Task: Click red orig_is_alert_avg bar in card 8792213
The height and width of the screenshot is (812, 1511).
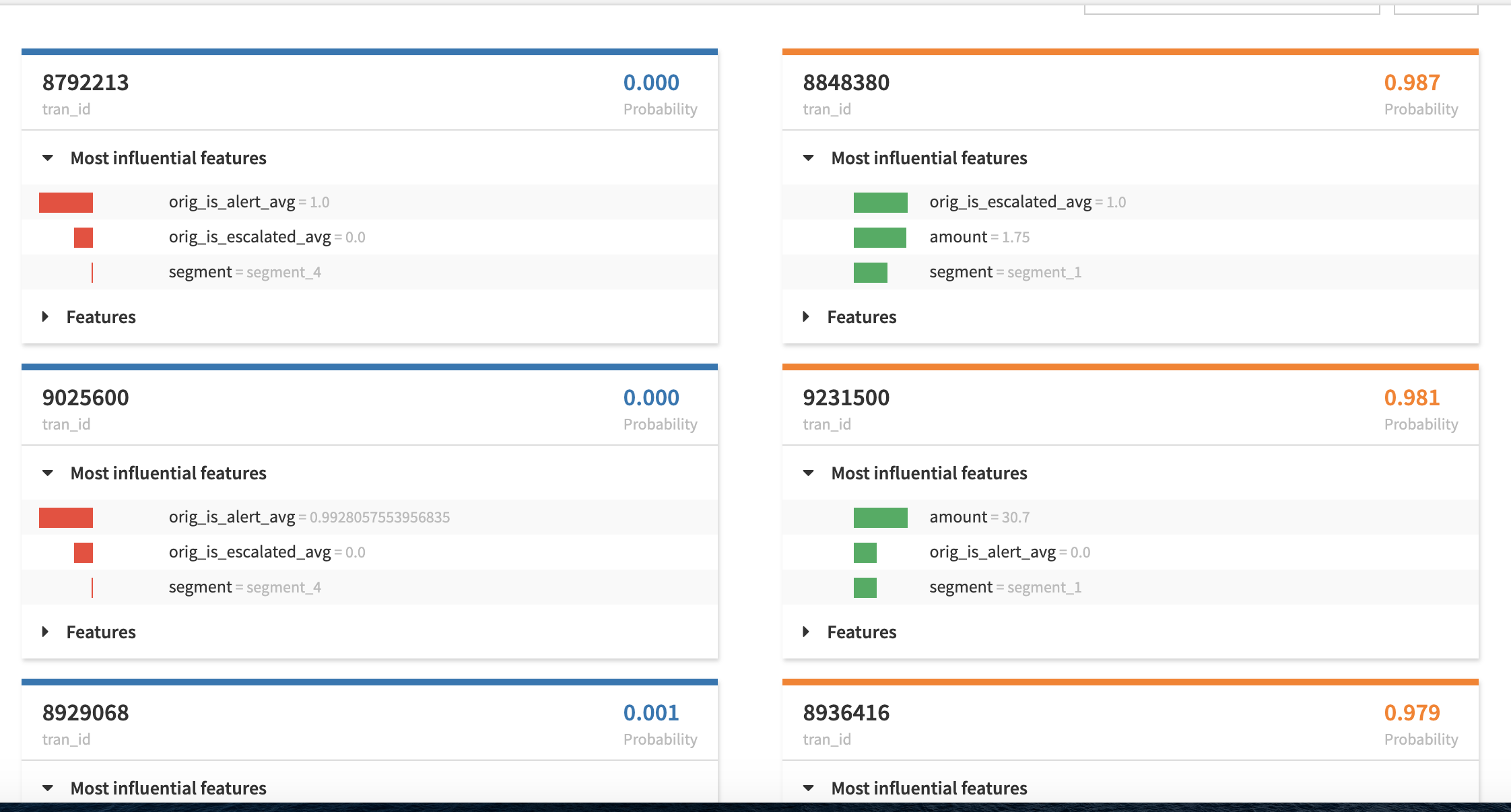Action: (66, 203)
